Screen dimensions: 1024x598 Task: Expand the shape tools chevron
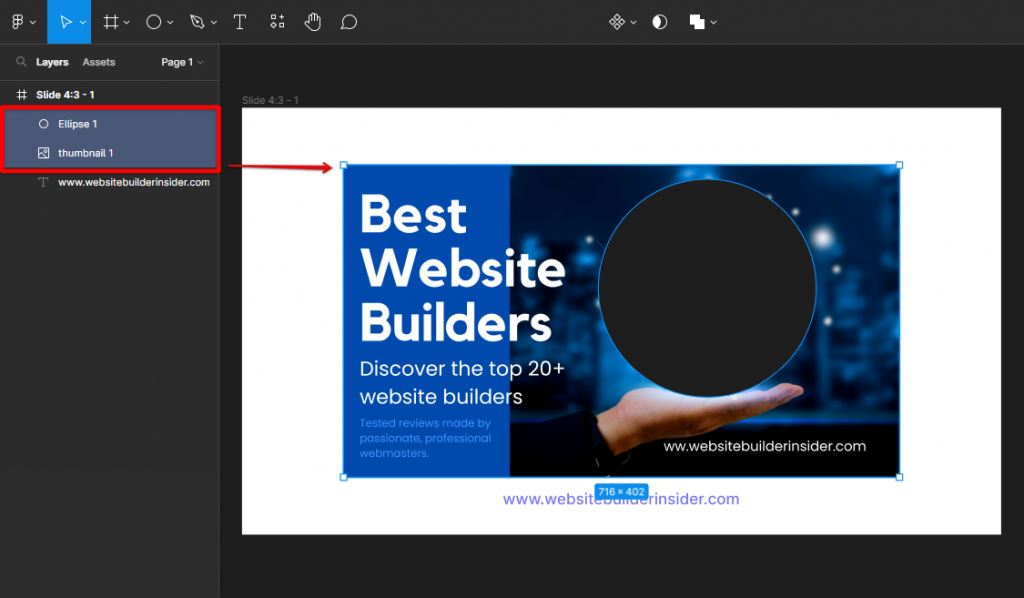coord(172,21)
